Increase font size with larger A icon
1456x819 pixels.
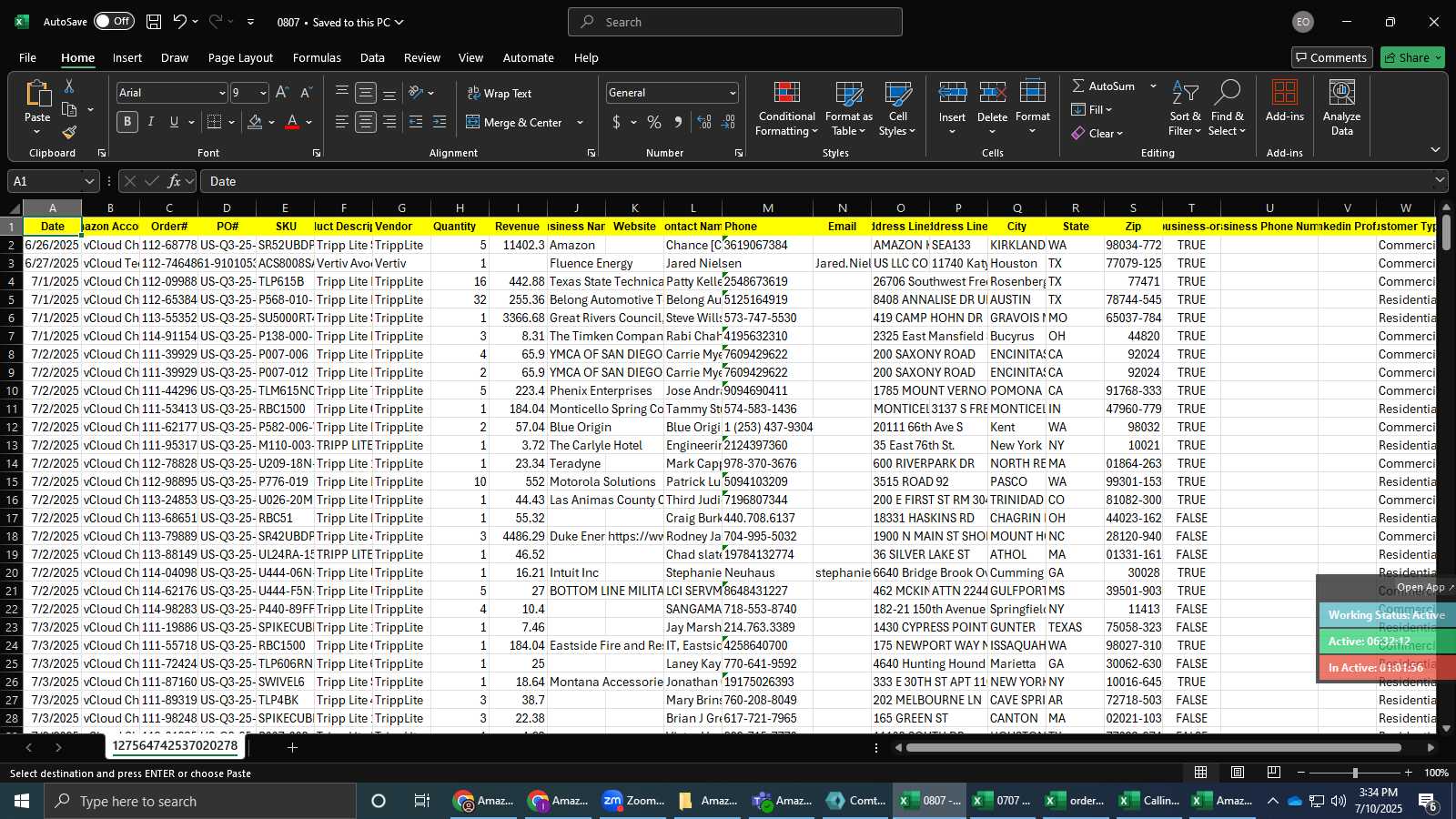coord(282,93)
